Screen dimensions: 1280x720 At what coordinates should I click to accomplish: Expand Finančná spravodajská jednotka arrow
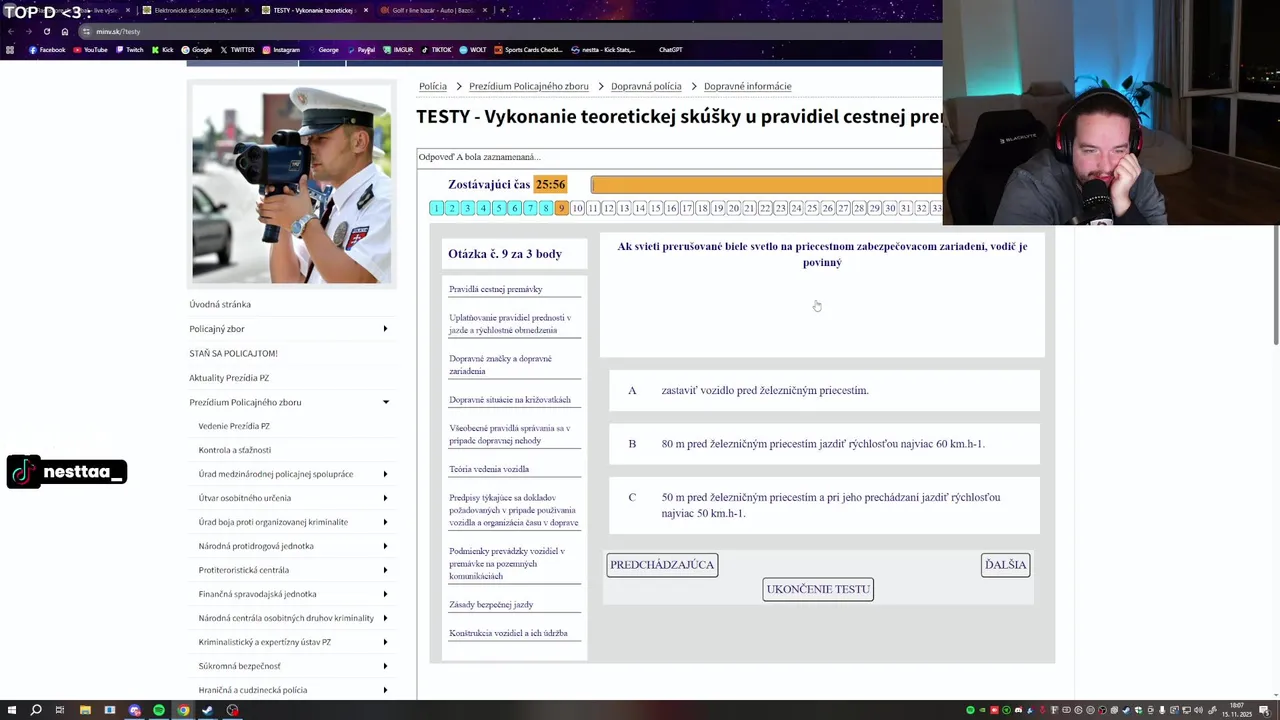click(x=385, y=594)
